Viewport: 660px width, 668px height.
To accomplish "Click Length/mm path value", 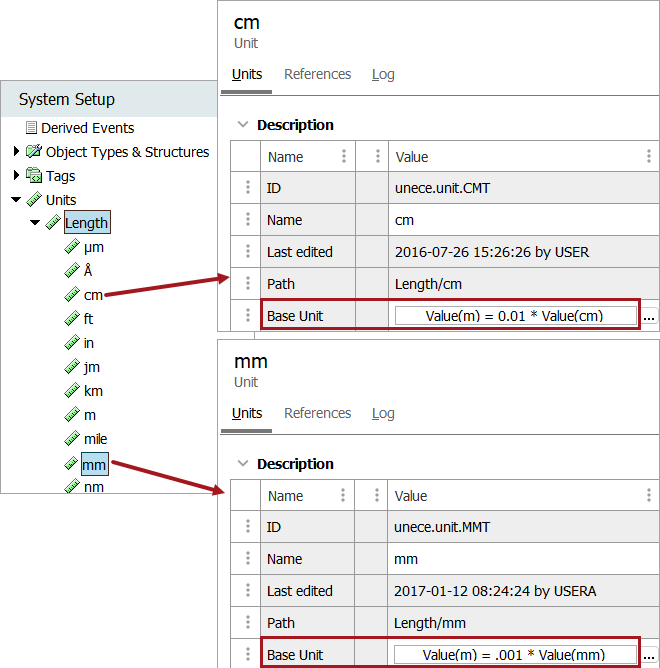I will click(x=429, y=623).
